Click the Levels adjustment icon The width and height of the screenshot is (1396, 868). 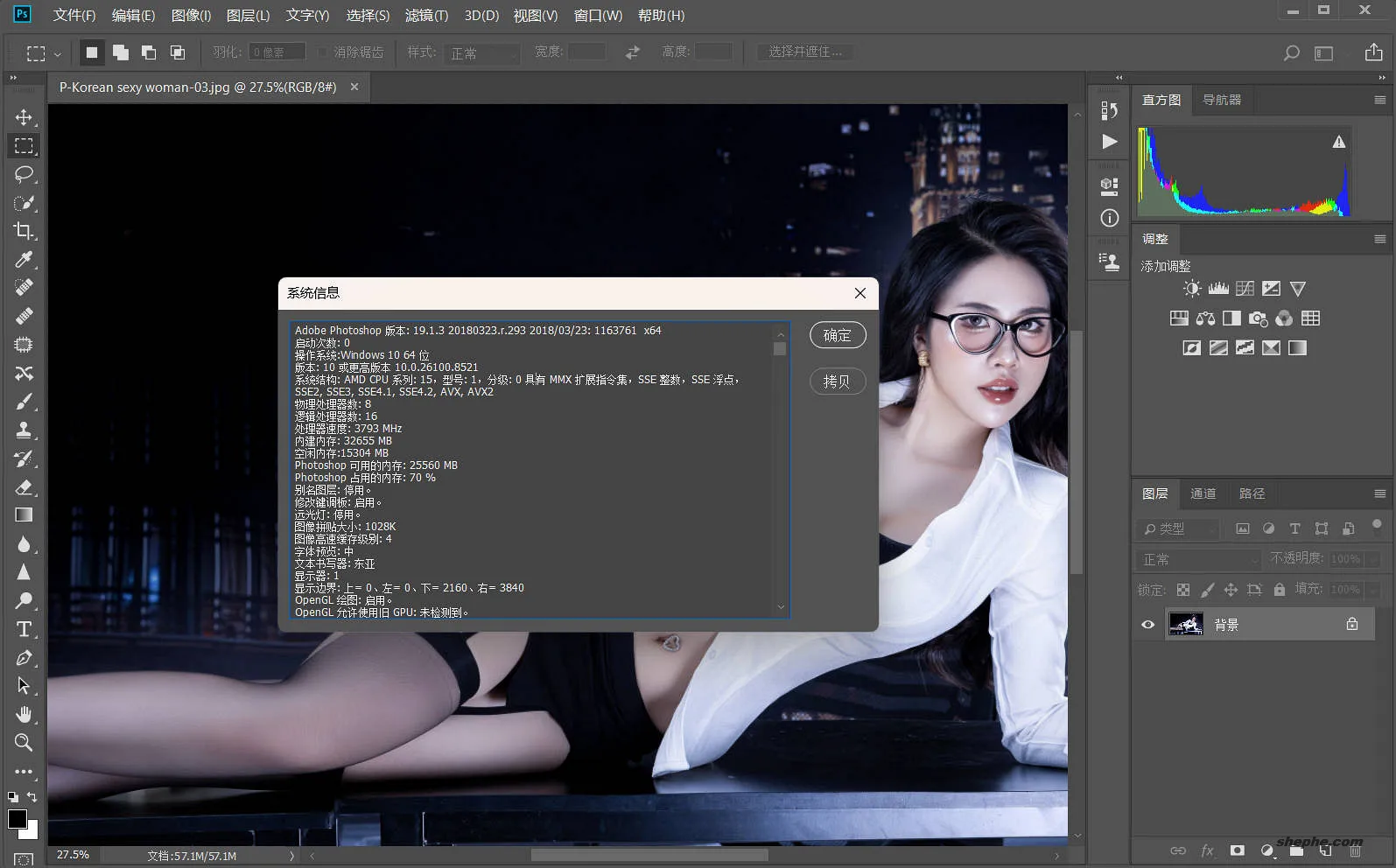(x=1218, y=289)
